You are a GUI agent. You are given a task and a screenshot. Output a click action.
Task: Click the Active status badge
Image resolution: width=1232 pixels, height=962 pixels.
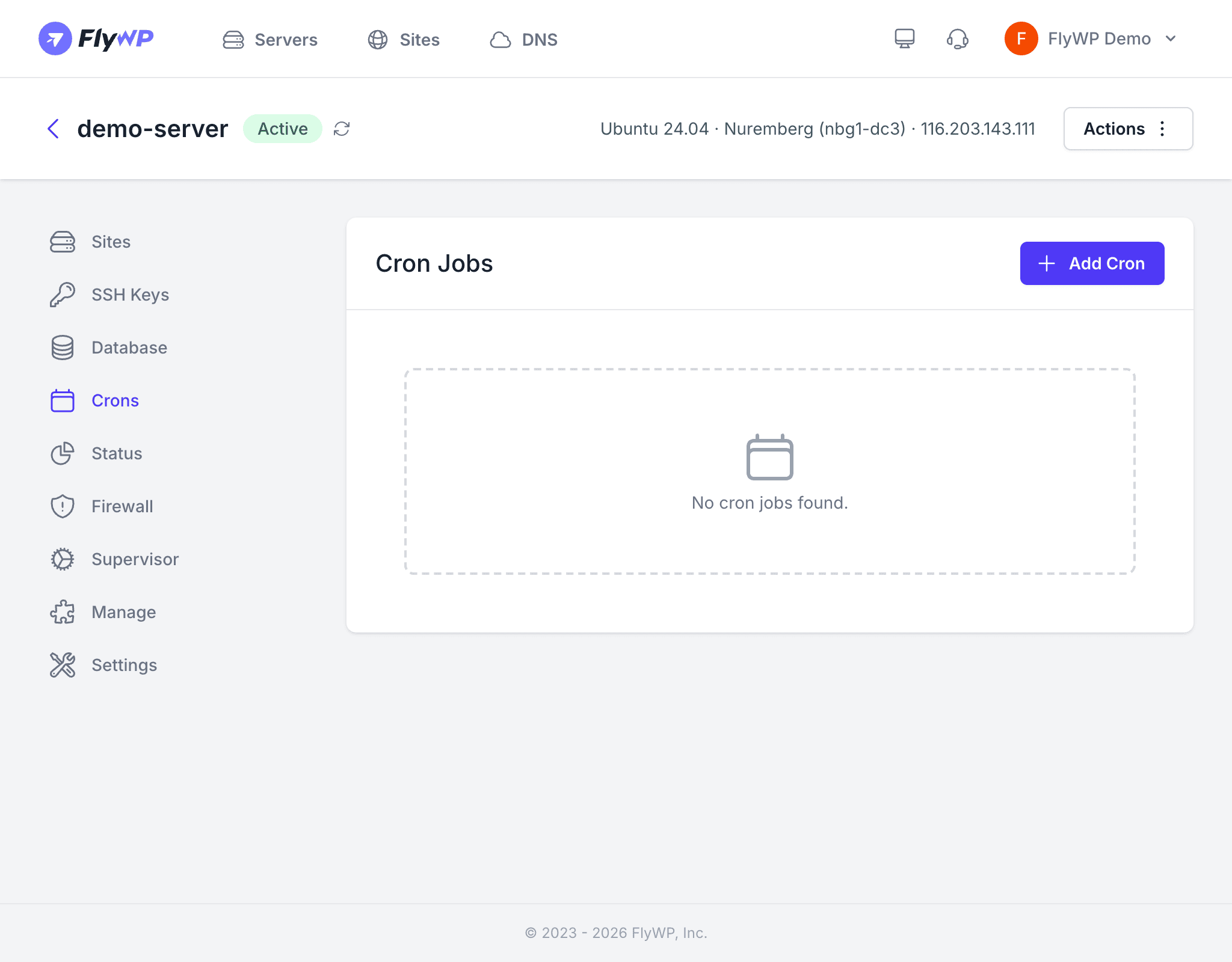click(x=283, y=129)
